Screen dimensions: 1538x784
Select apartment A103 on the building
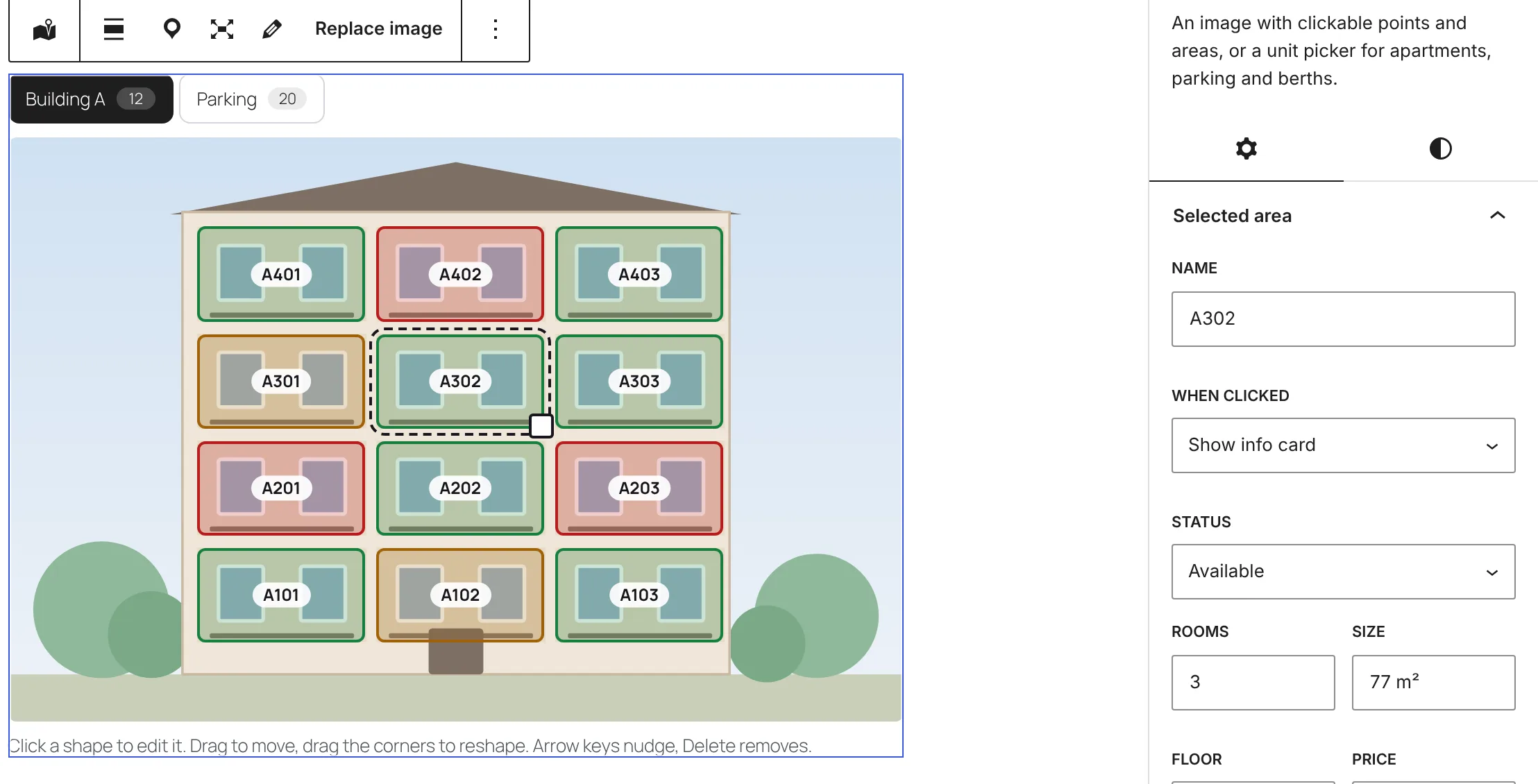(639, 595)
